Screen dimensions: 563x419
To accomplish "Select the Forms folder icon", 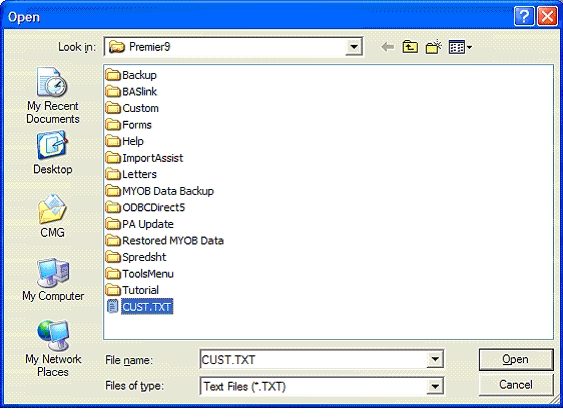I will pos(113,125).
